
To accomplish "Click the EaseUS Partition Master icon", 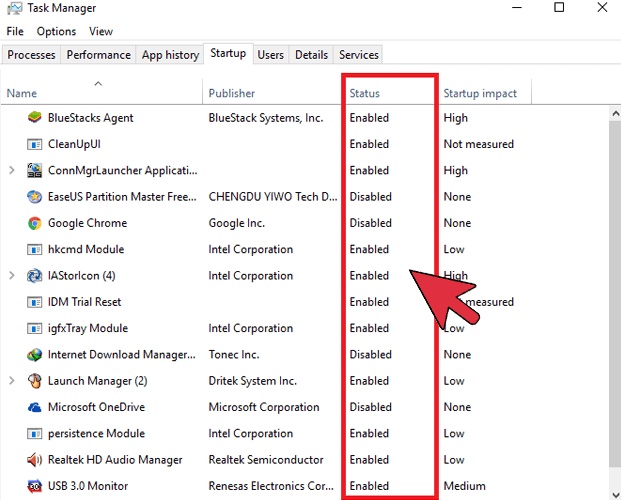I will 34,197.
